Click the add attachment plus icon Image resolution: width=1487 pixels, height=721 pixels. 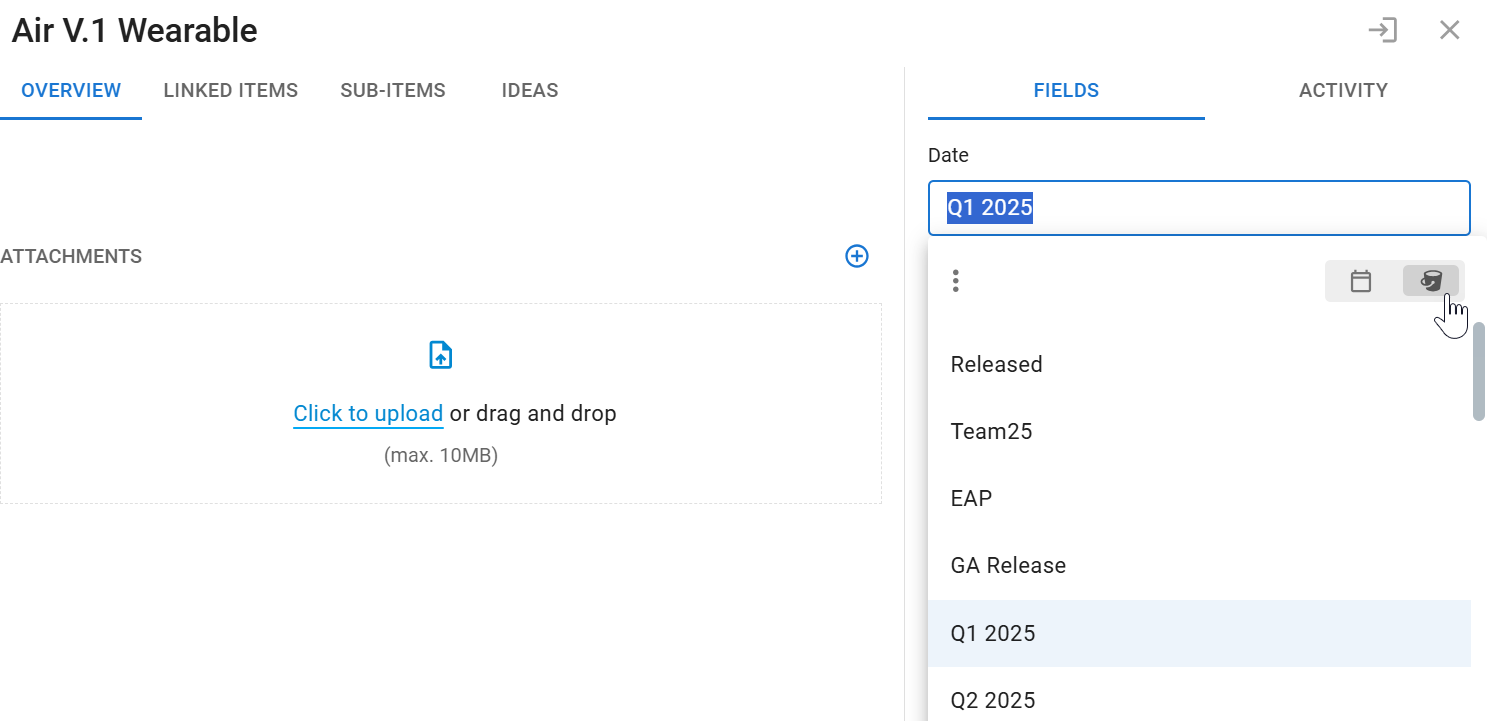point(857,257)
